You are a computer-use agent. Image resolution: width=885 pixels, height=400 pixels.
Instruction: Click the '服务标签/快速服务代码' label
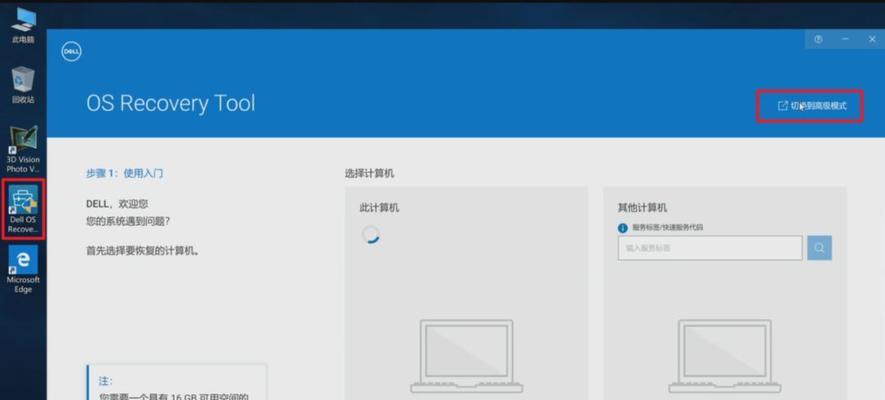[x=668, y=228]
